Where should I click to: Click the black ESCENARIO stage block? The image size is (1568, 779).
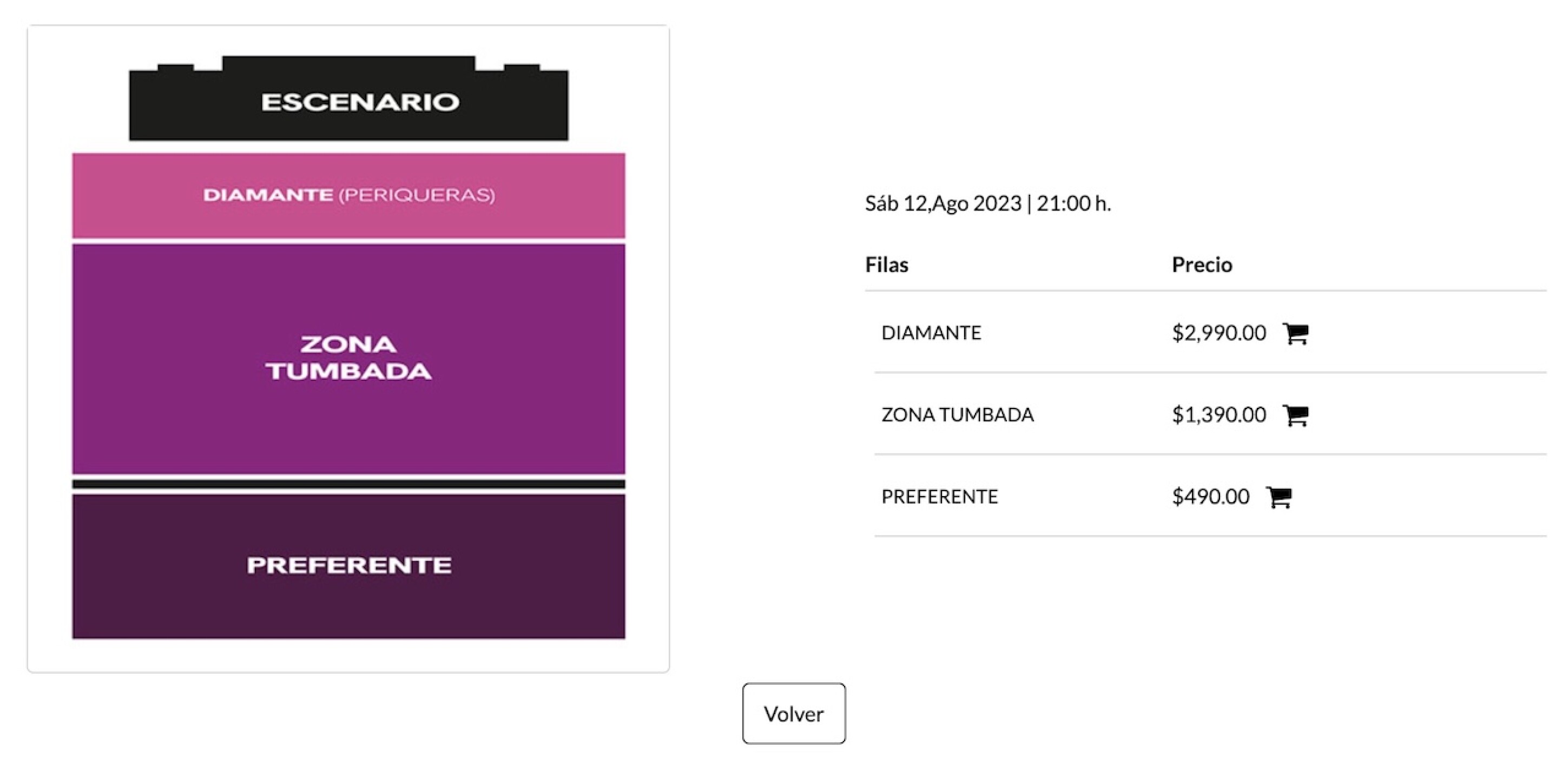coord(359,102)
